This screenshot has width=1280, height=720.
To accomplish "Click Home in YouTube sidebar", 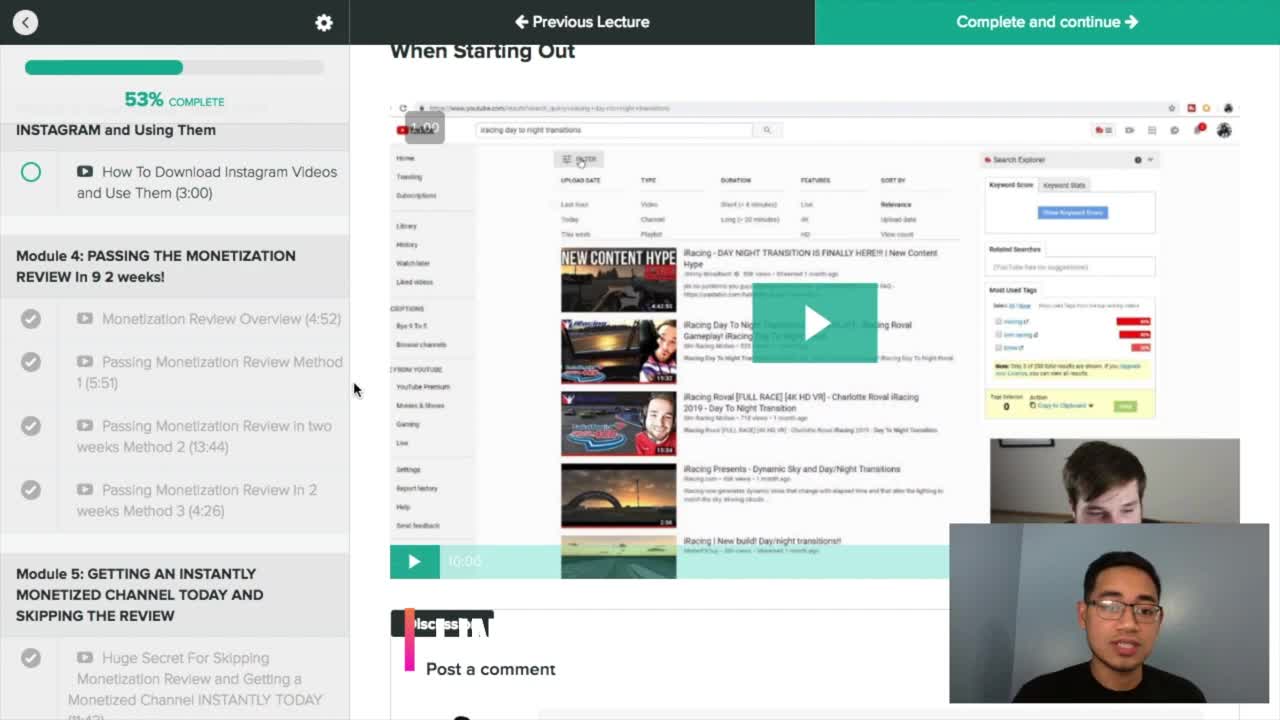I will 405,158.
